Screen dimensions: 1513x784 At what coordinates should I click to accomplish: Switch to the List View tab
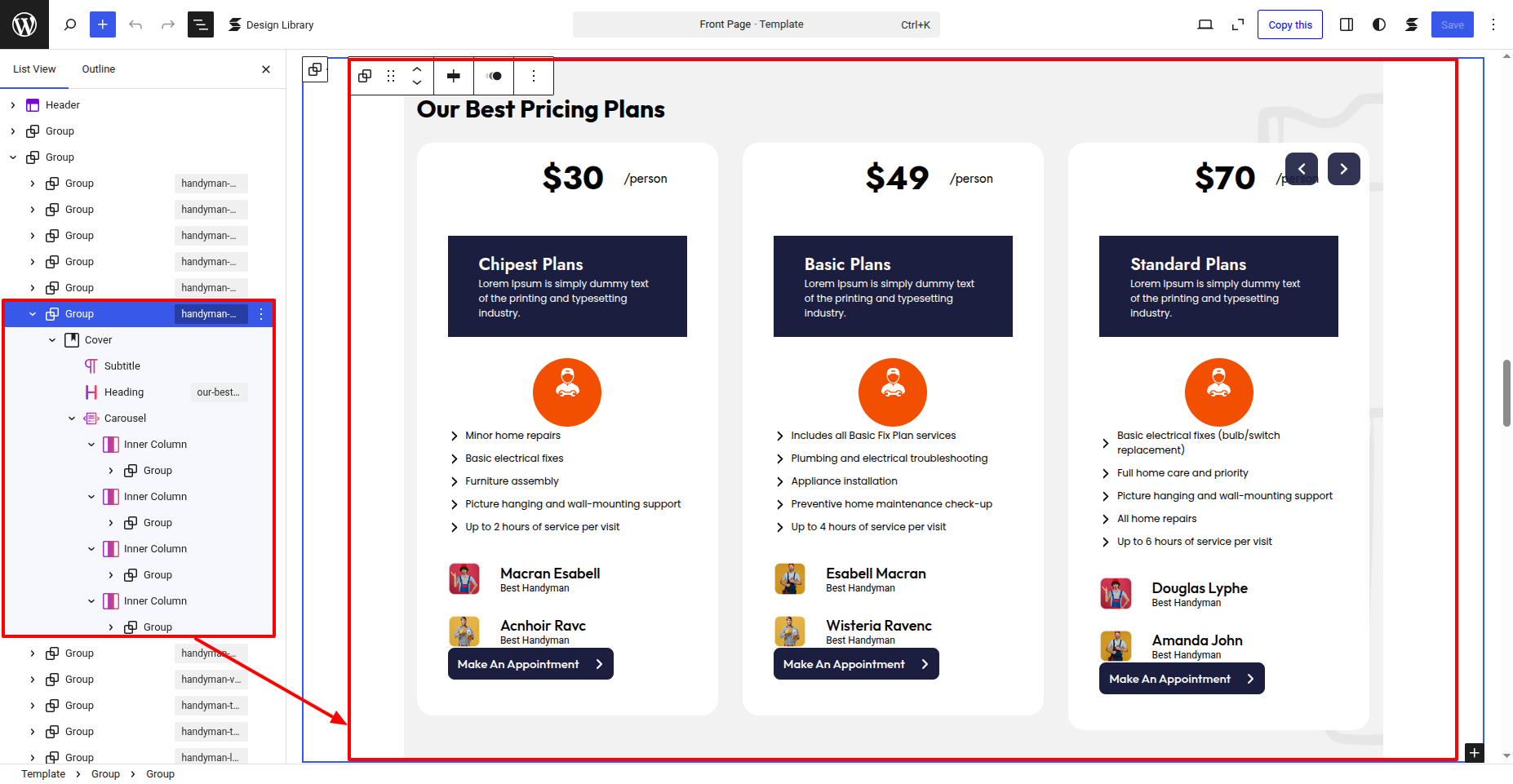tap(34, 69)
